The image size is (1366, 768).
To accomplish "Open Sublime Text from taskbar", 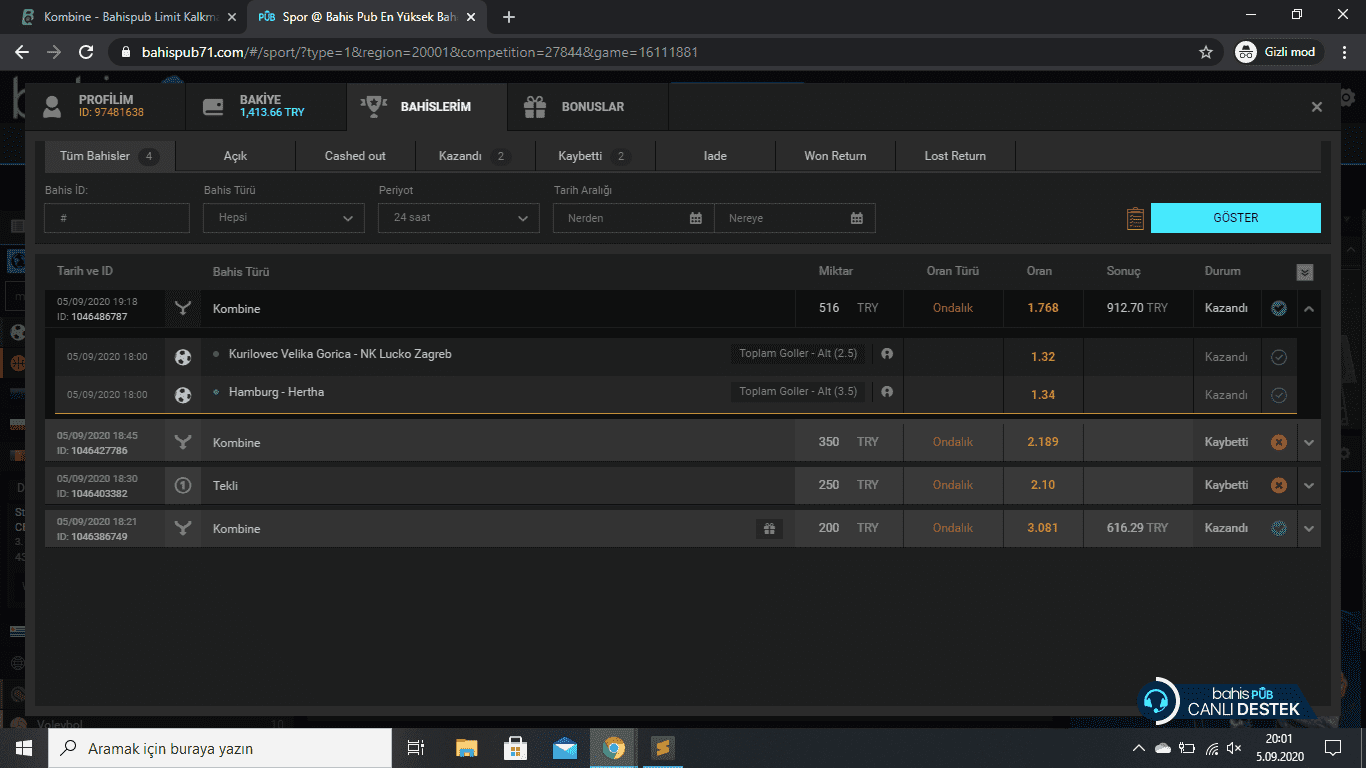I will point(663,748).
